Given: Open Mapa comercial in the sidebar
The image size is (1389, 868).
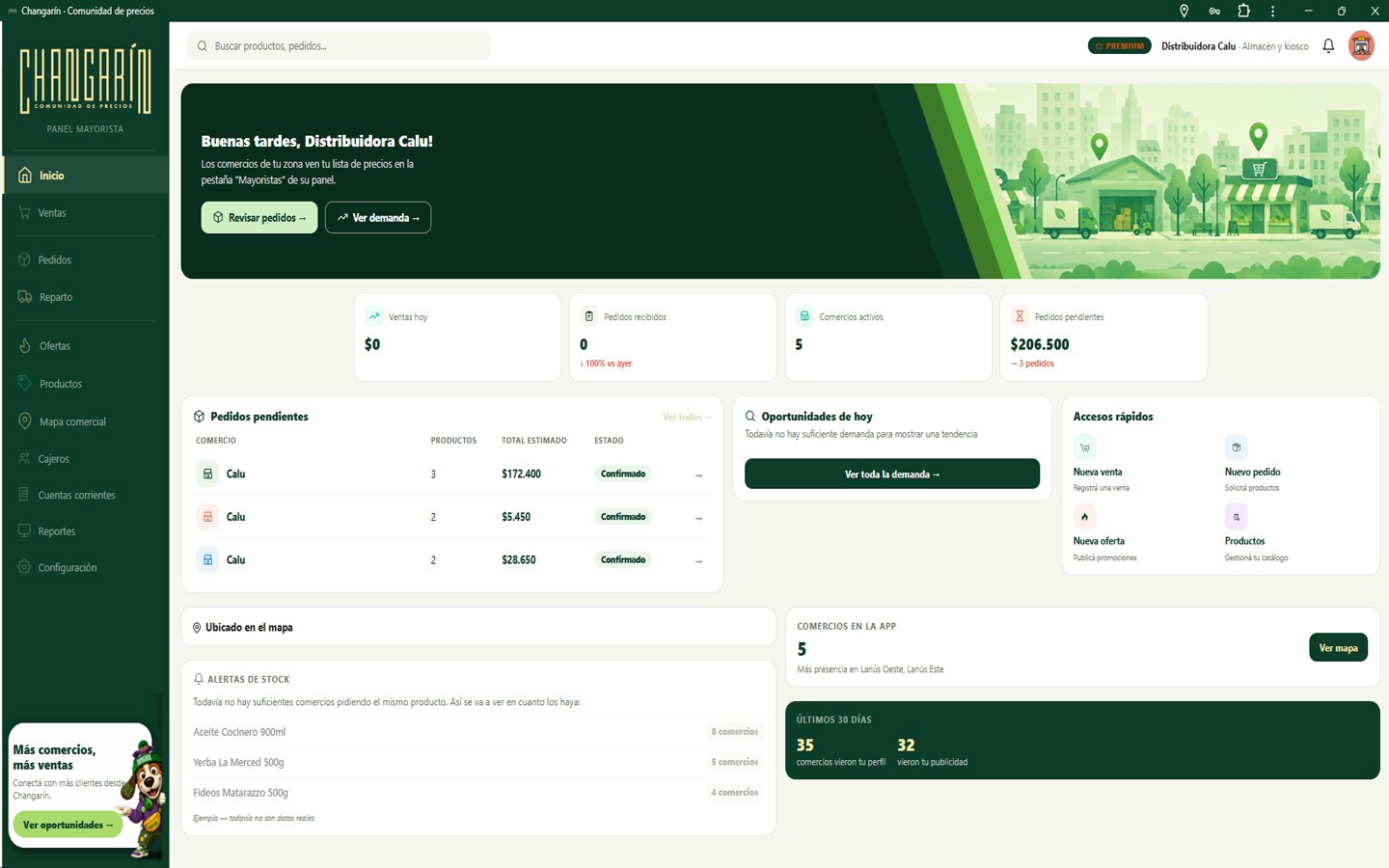Looking at the screenshot, I should tap(86, 421).
